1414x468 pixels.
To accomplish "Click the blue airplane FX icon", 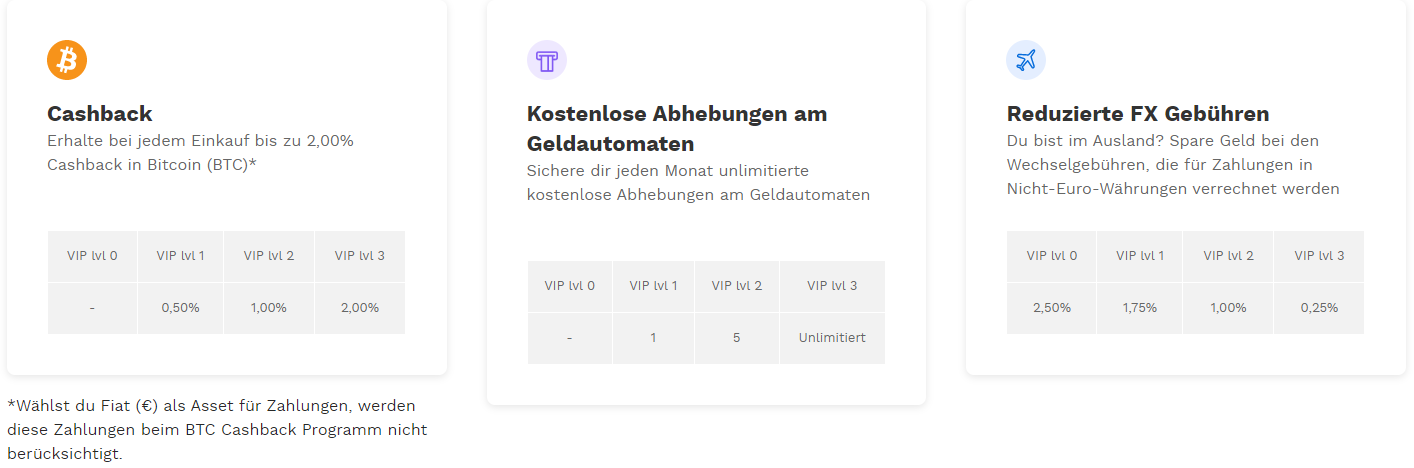I will [x=1026, y=60].
